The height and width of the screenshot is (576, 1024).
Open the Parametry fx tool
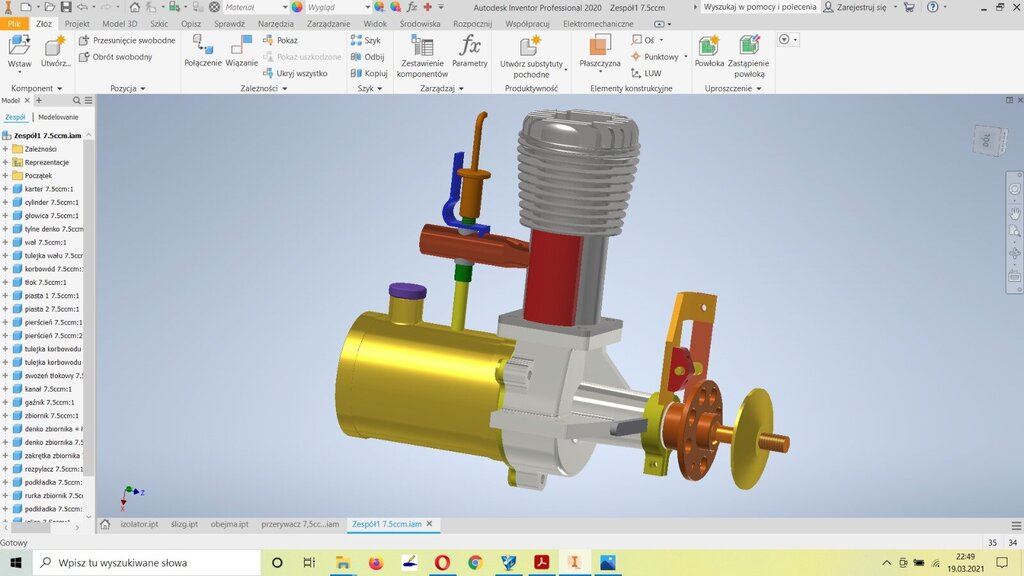(469, 50)
